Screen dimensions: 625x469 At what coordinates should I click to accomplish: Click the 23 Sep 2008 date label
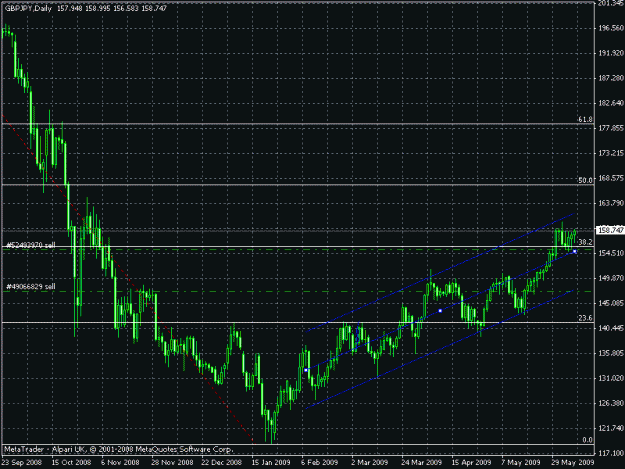[22, 462]
